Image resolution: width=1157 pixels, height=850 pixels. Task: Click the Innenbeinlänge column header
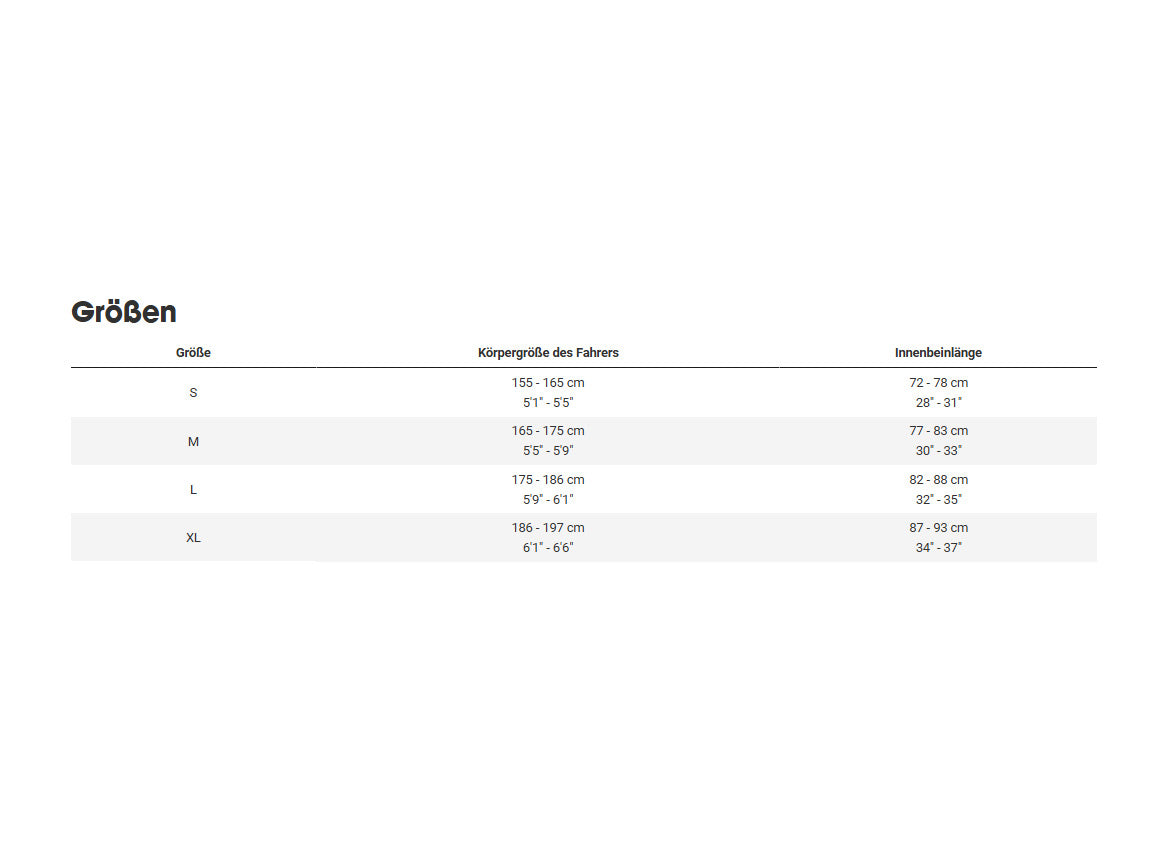[938, 353]
